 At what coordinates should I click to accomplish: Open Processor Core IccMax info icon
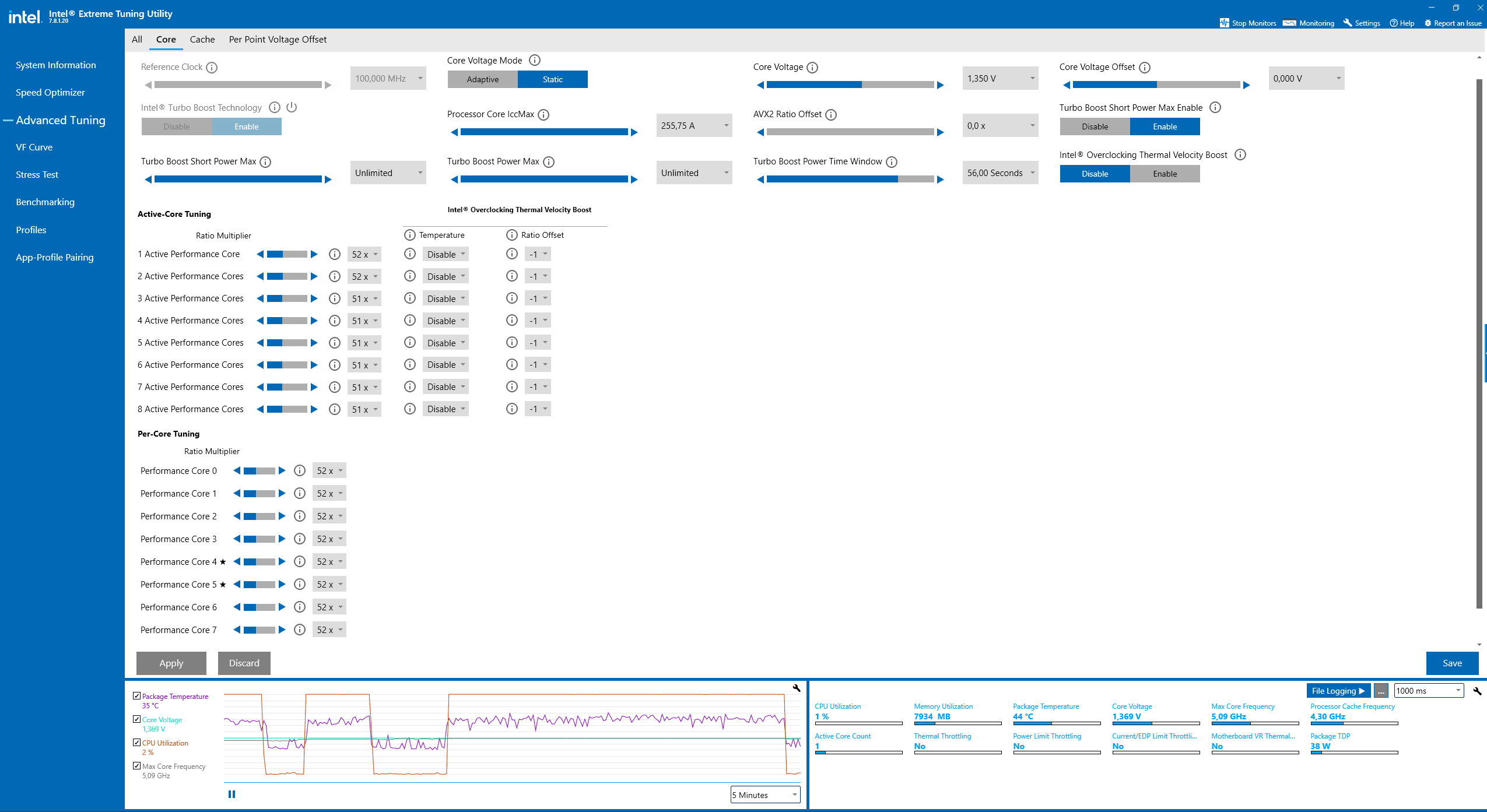coord(543,115)
